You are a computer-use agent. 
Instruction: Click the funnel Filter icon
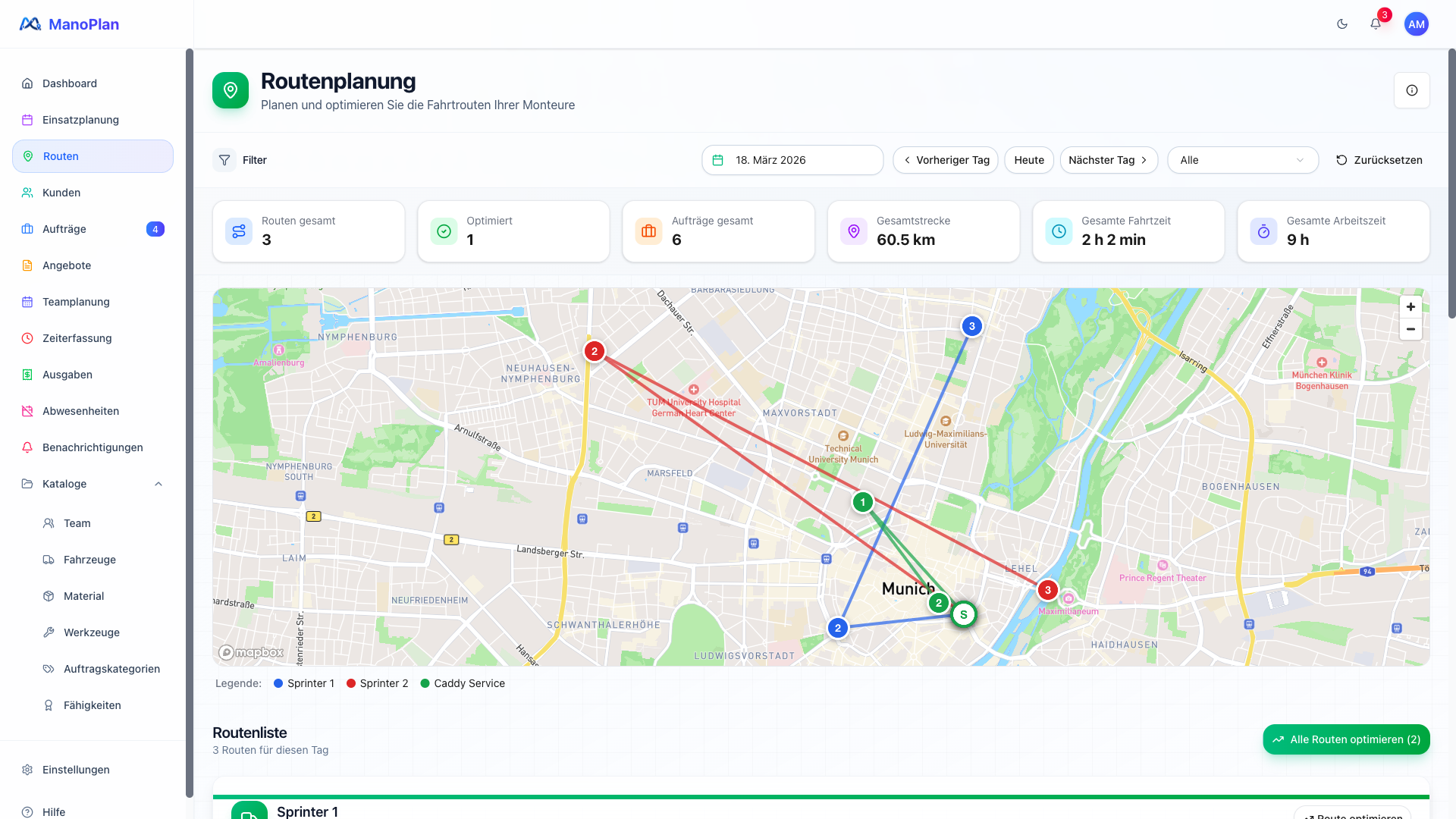(x=224, y=160)
